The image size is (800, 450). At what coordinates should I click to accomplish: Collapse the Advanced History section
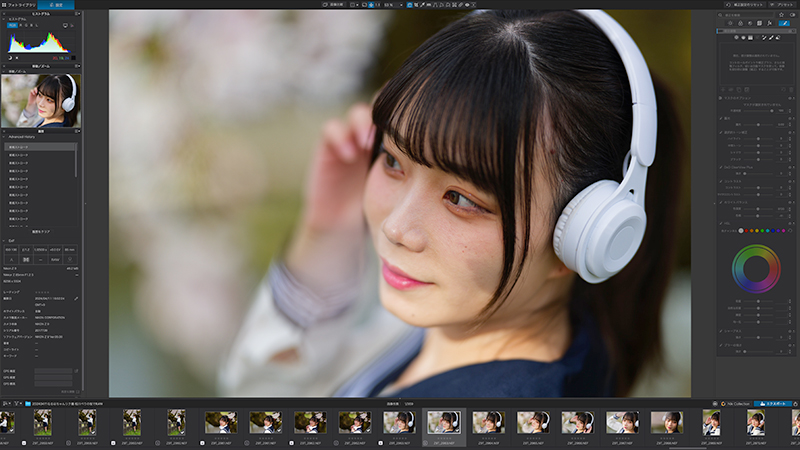[4, 137]
